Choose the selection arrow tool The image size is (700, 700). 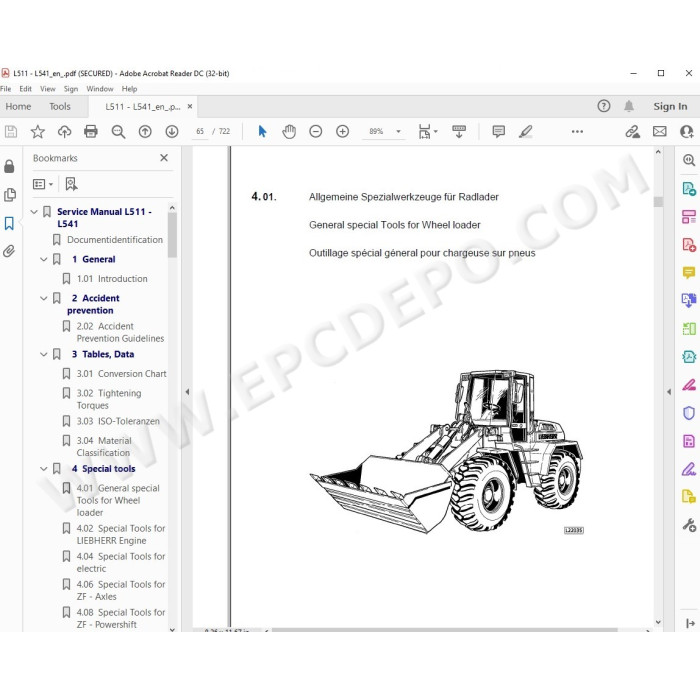point(262,131)
